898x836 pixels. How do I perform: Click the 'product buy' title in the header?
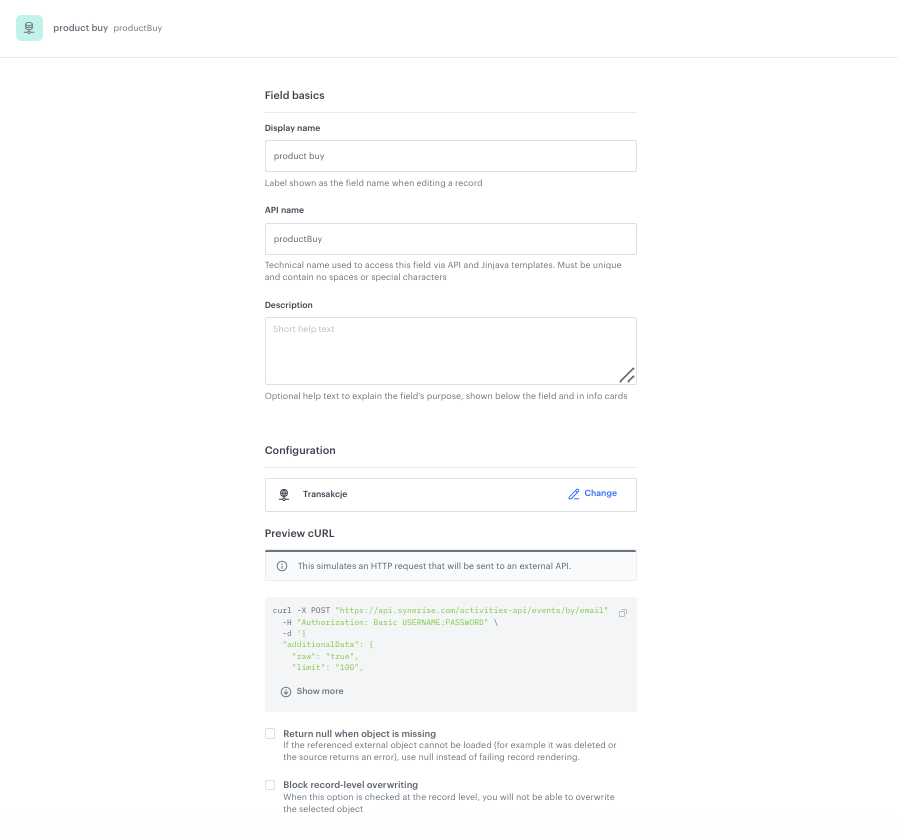coord(80,28)
